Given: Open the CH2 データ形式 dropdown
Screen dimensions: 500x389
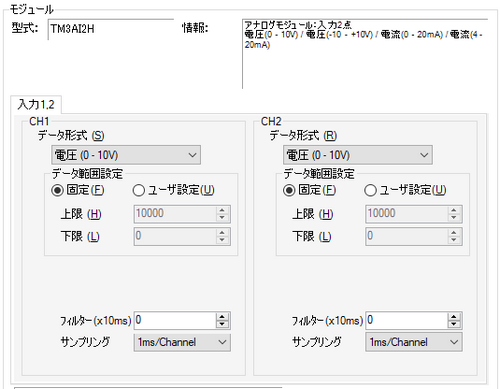Looking at the screenshot, I should tap(358, 155).
